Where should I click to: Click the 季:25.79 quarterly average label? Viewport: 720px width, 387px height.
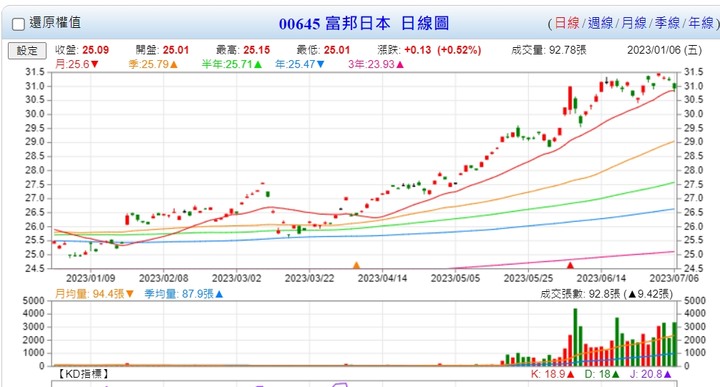pyautogui.click(x=153, y=64)
